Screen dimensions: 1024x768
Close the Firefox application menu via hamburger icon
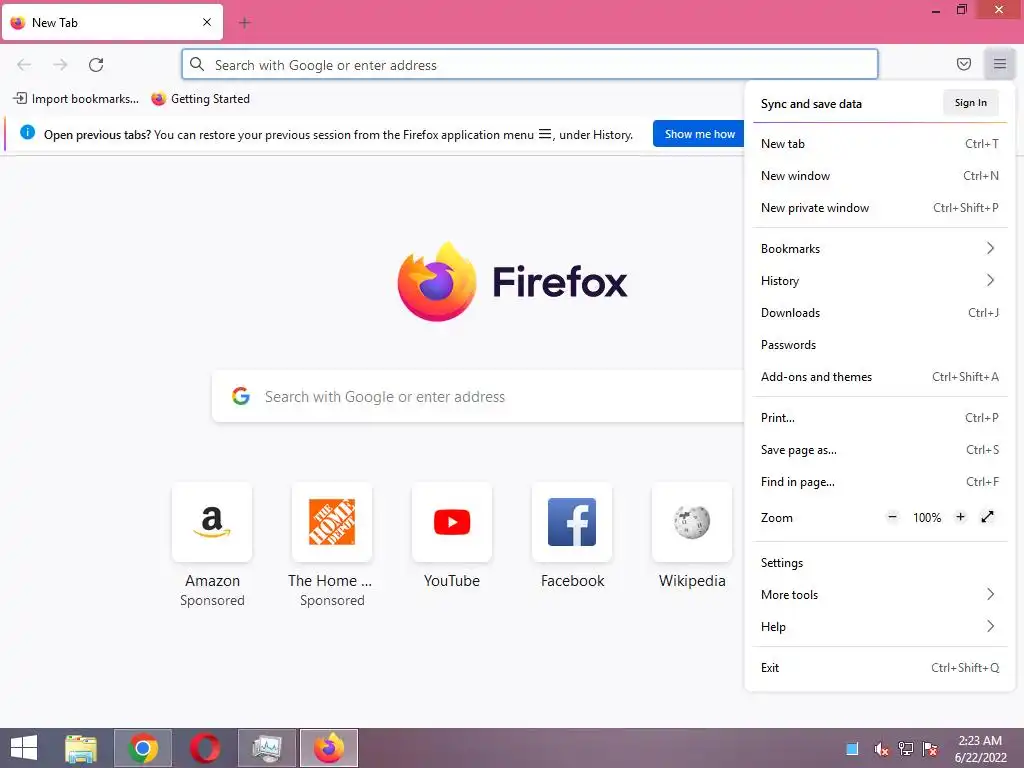pos(999,64)
